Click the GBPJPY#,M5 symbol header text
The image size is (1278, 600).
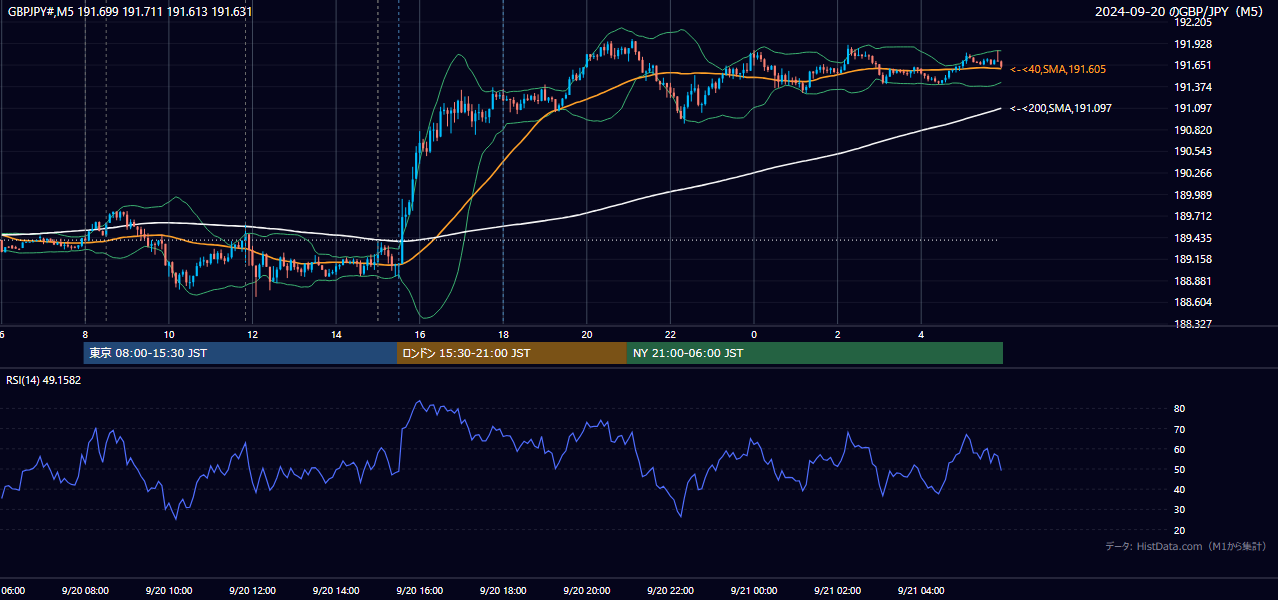[130, 11]
